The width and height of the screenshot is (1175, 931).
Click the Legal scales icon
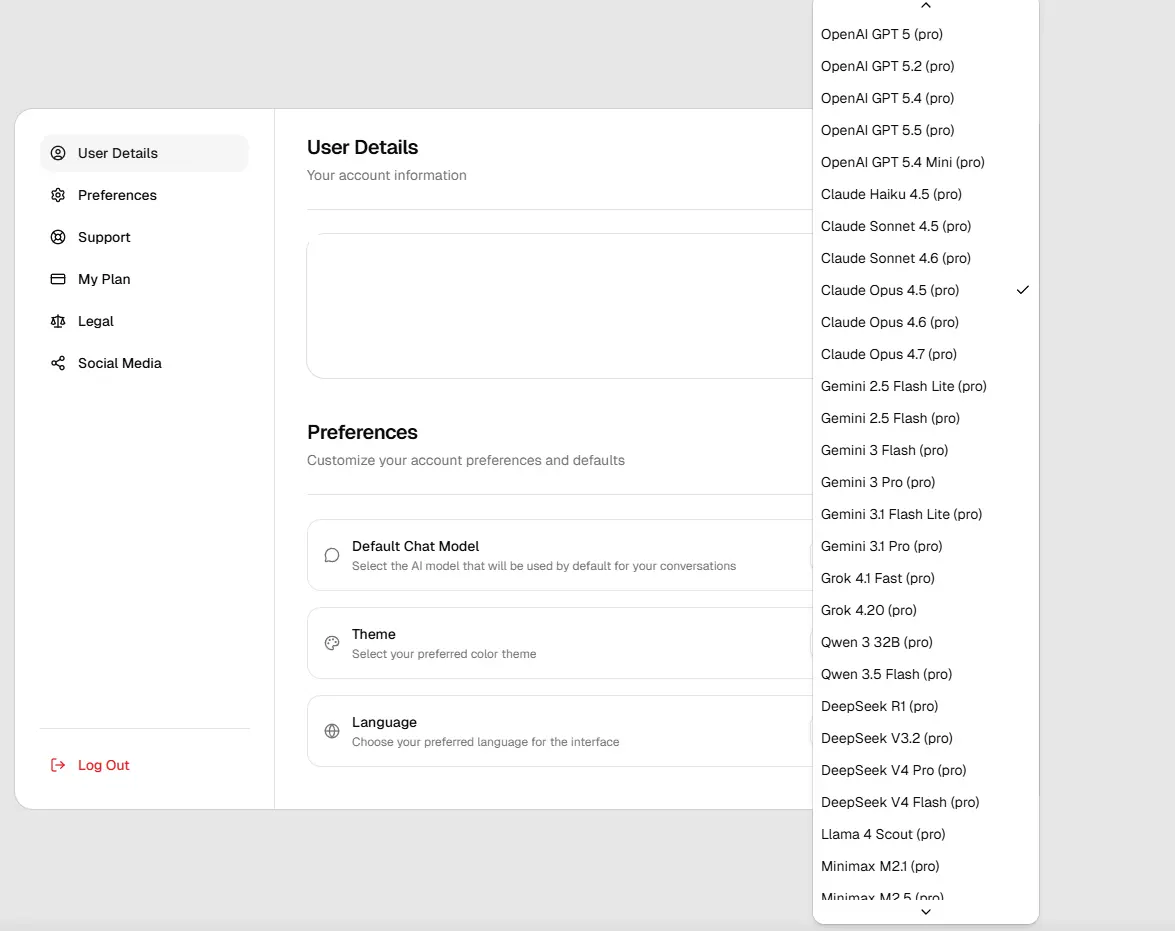58,321
